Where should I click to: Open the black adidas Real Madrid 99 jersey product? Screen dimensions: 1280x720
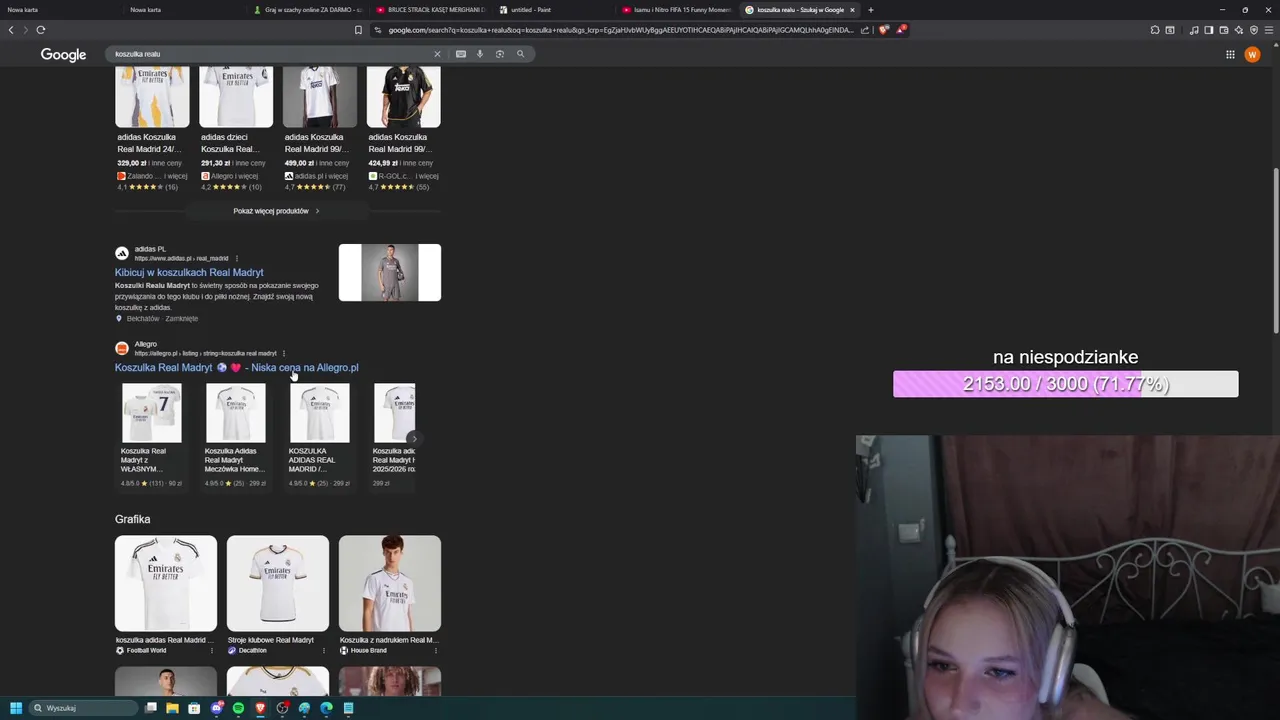pyautogui.click(x=403, y=130)
